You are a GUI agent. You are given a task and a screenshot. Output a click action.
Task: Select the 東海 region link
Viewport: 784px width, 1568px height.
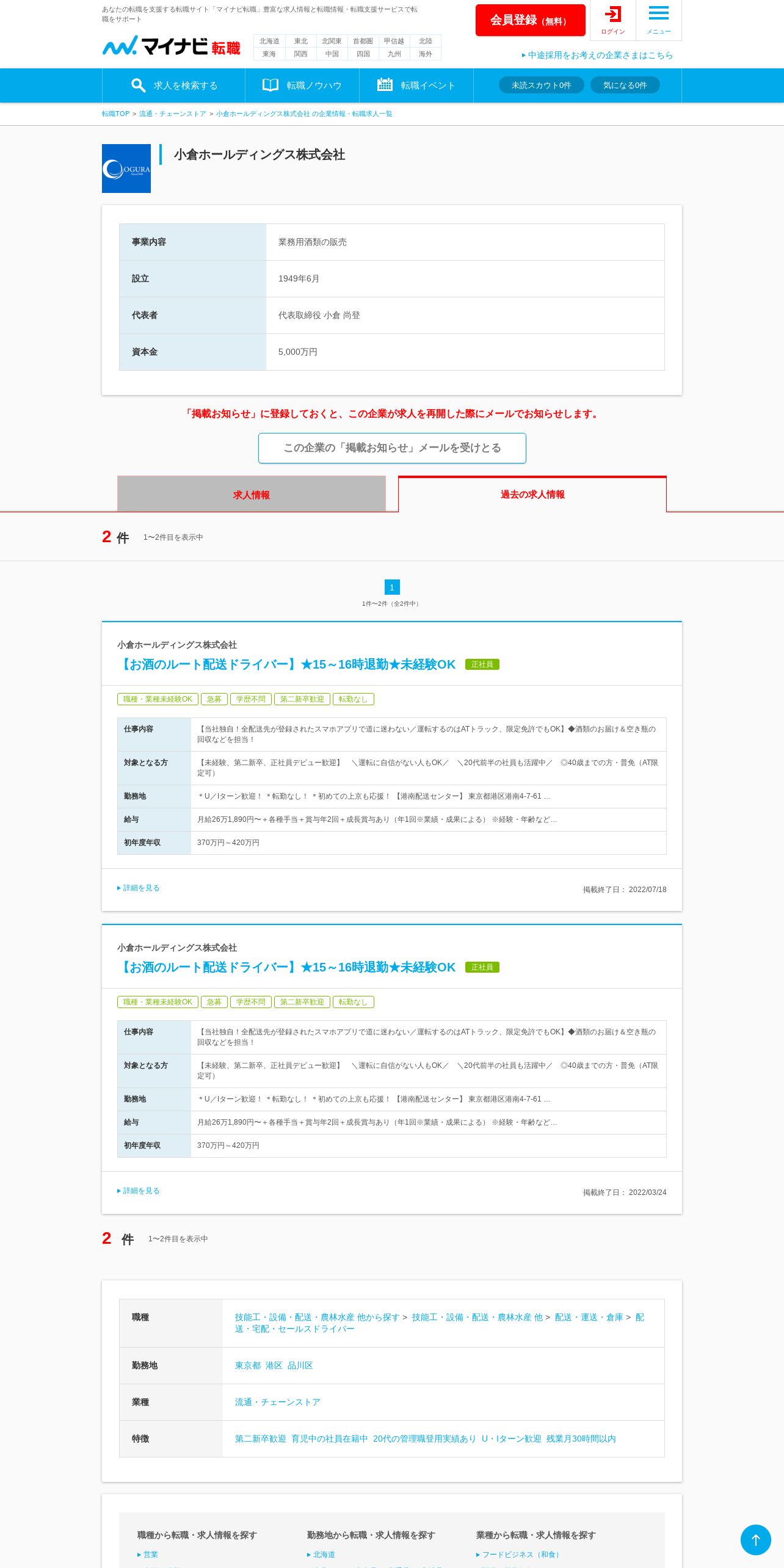(x=269, y=54)
